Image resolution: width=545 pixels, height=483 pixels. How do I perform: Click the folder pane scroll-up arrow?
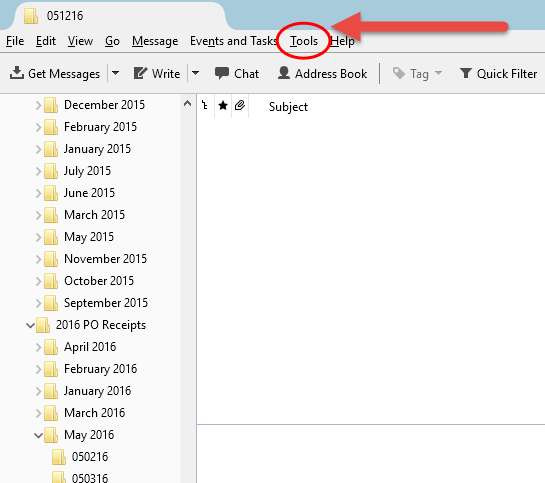pyautogui.click(x=187, y=104)
